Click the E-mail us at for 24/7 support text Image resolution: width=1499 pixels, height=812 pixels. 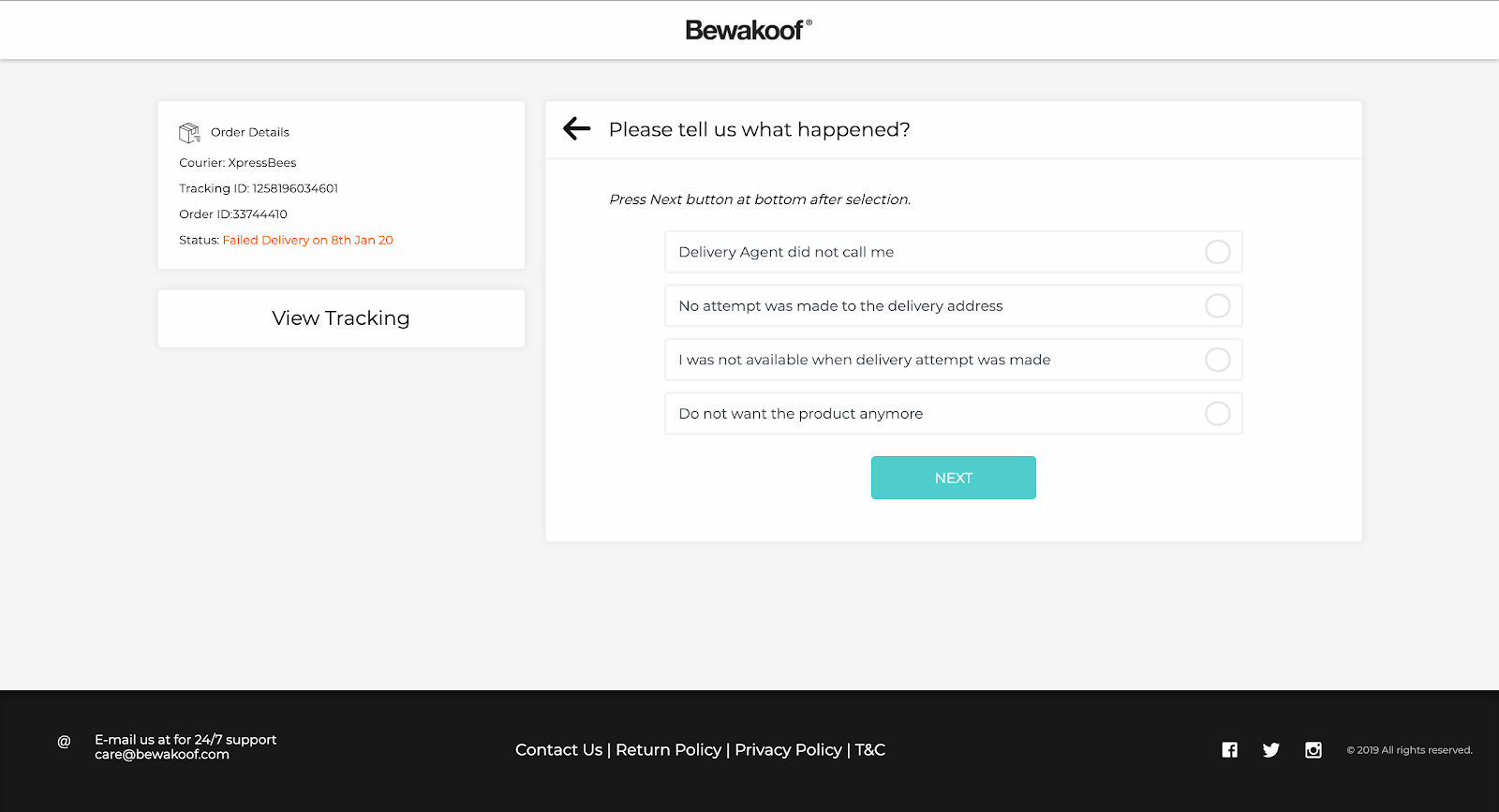tap(186, 740)
